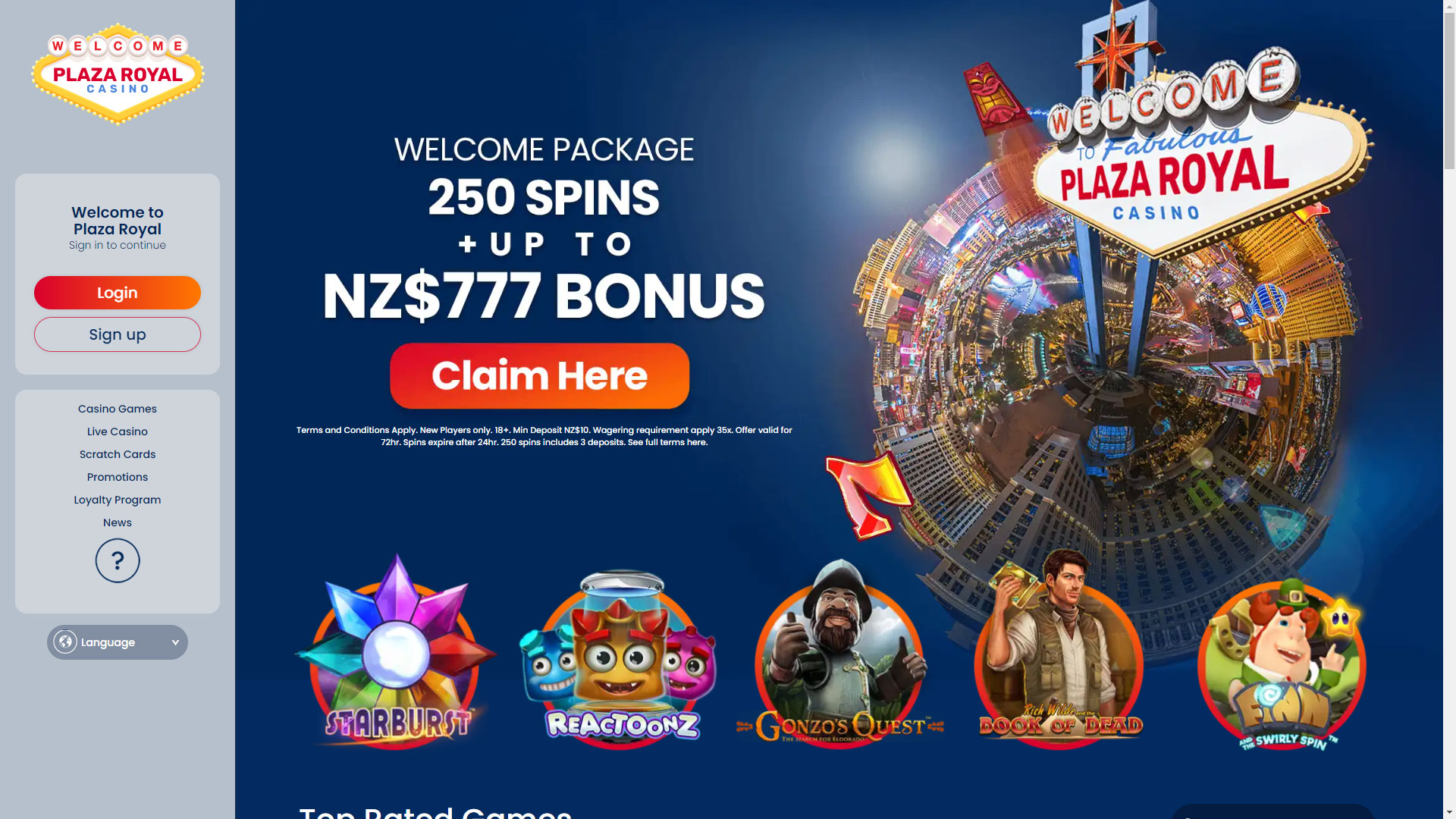1456x819 pixels.
Task: View the Promotions page
Action: [x=118, y=477]
